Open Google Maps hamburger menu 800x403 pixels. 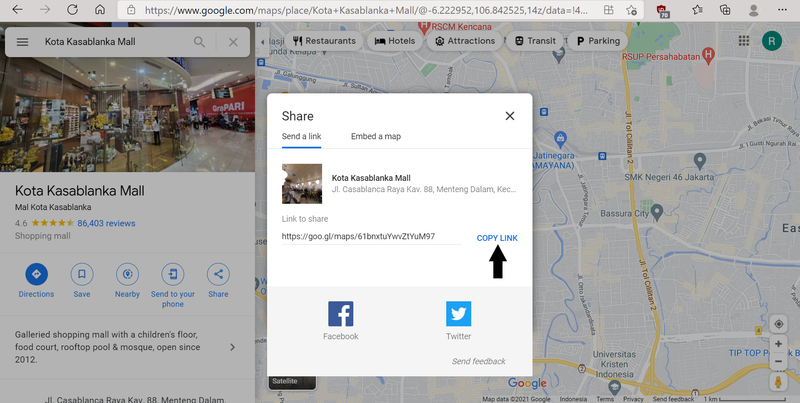(22, 42)
